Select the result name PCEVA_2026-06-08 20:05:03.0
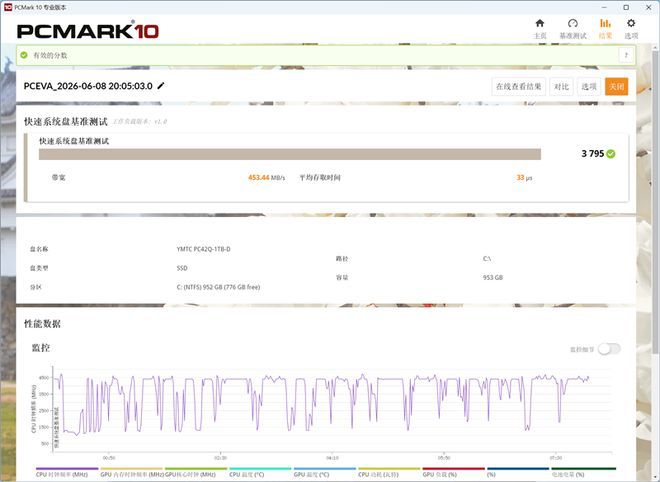The width and height of the screenshot is (660, 482). pyautogui.click(x=88, y=86)
